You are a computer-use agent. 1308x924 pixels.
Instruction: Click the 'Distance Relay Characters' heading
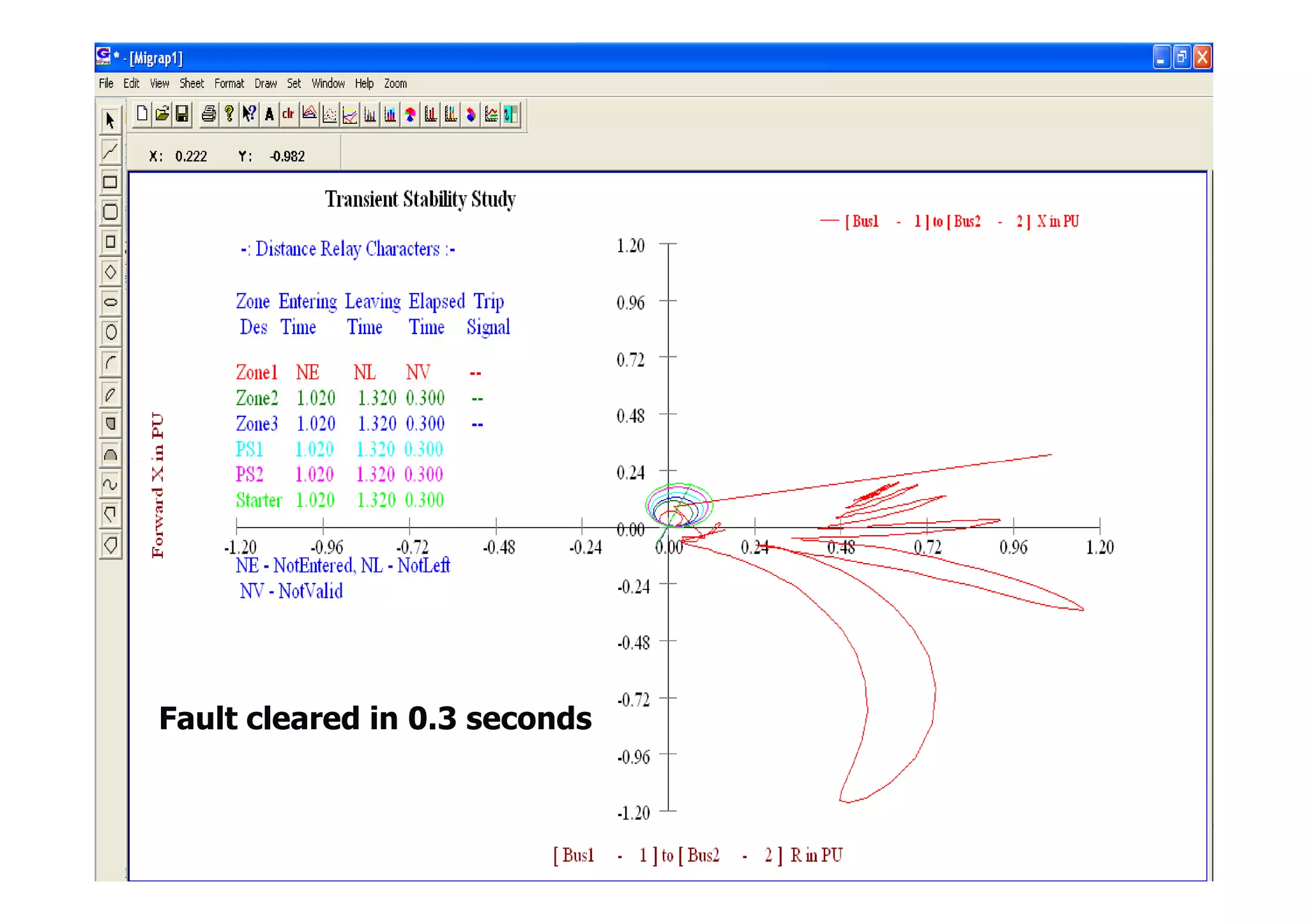pyautogui.click(x=348, y=249)
